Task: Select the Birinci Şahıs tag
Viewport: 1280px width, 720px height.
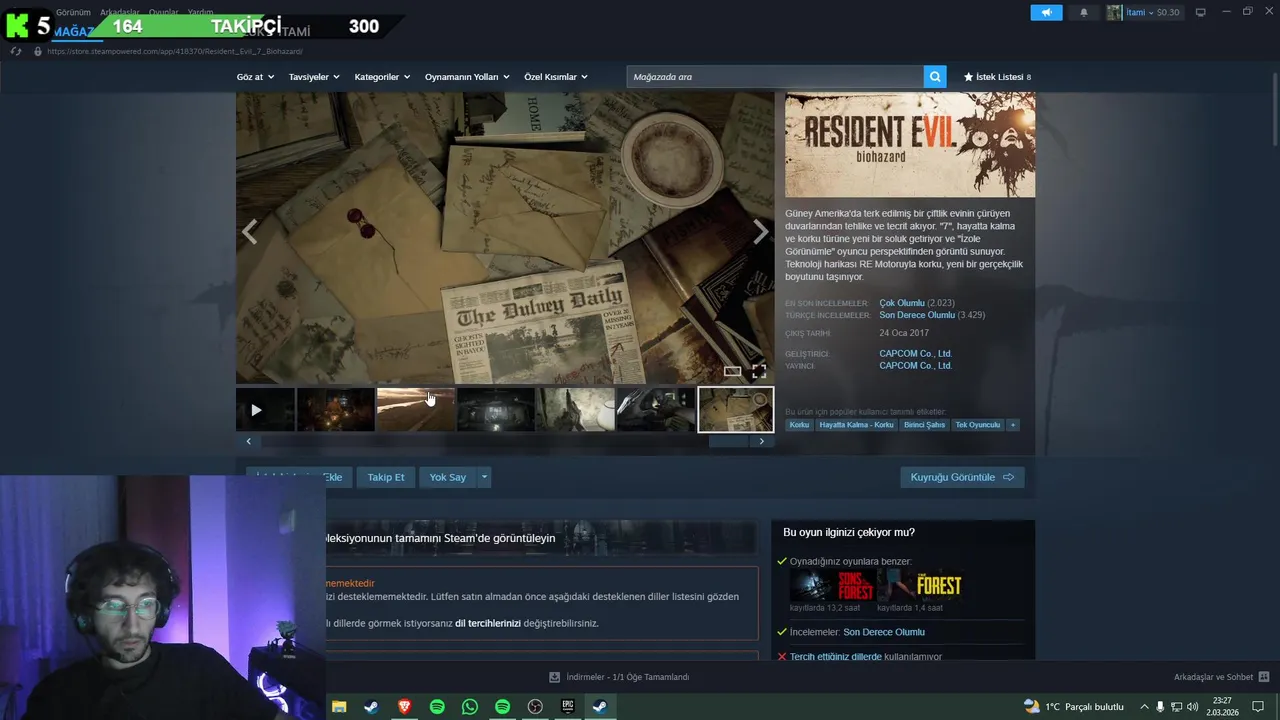Action: (x=924, y=425)
